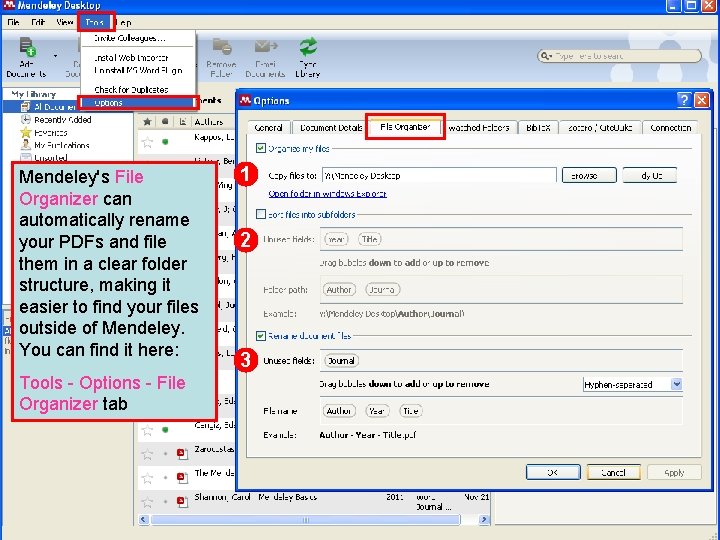Toggle Rename document files checkbox
Viewport: 720px width, 540px height.
[261, 336]
